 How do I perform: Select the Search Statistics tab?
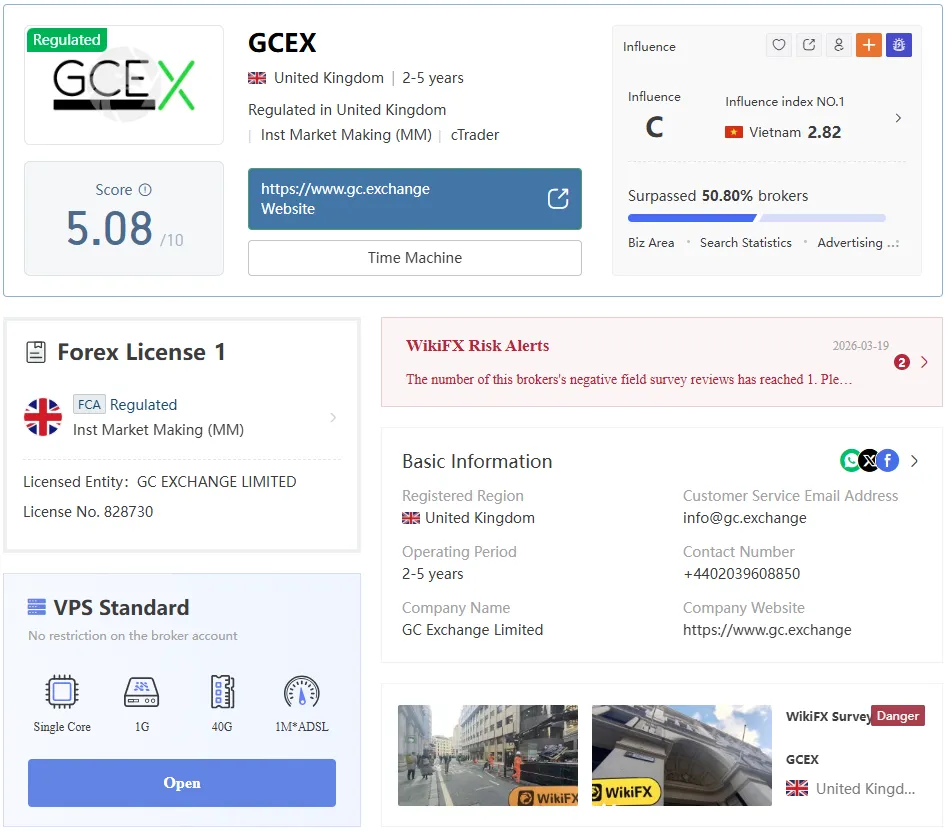(746, 243)
